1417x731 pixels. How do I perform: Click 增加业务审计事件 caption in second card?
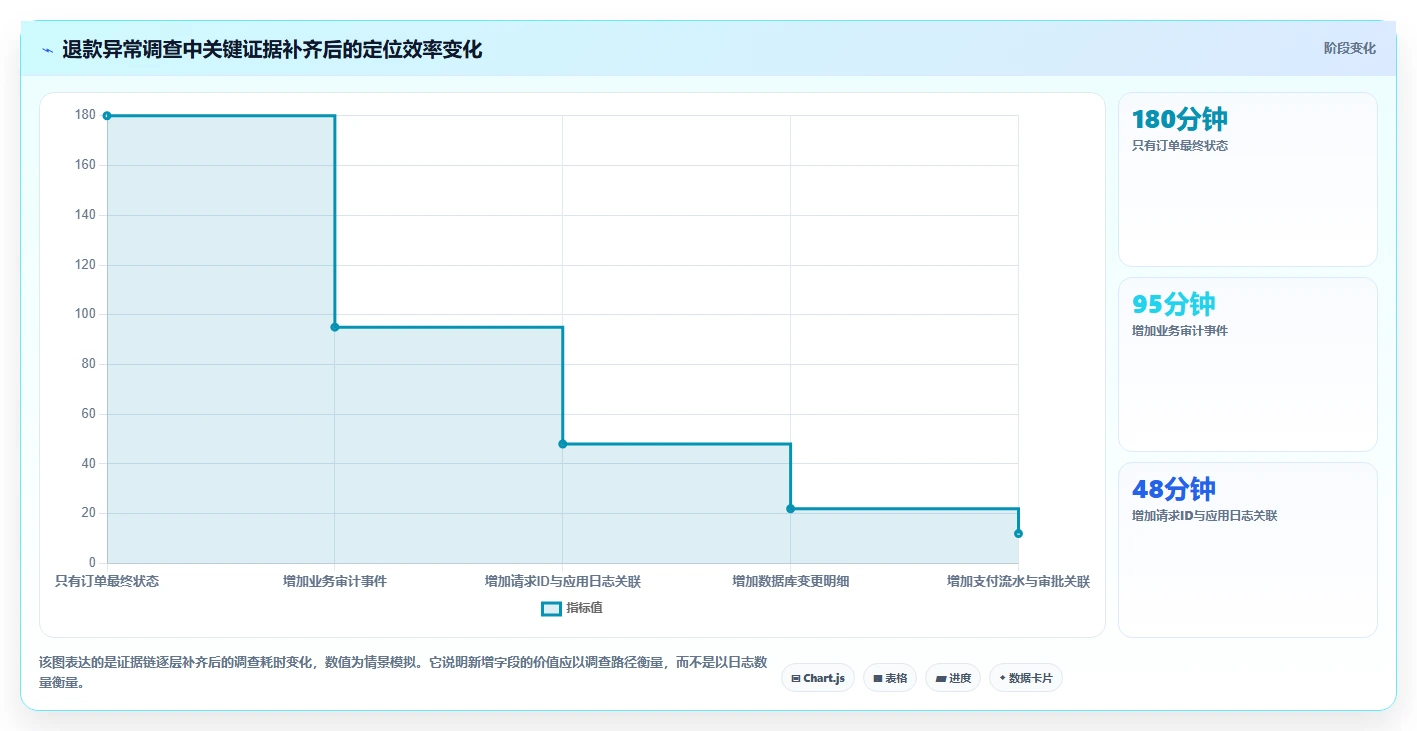pyautogui.click(x=1180, y=331)
